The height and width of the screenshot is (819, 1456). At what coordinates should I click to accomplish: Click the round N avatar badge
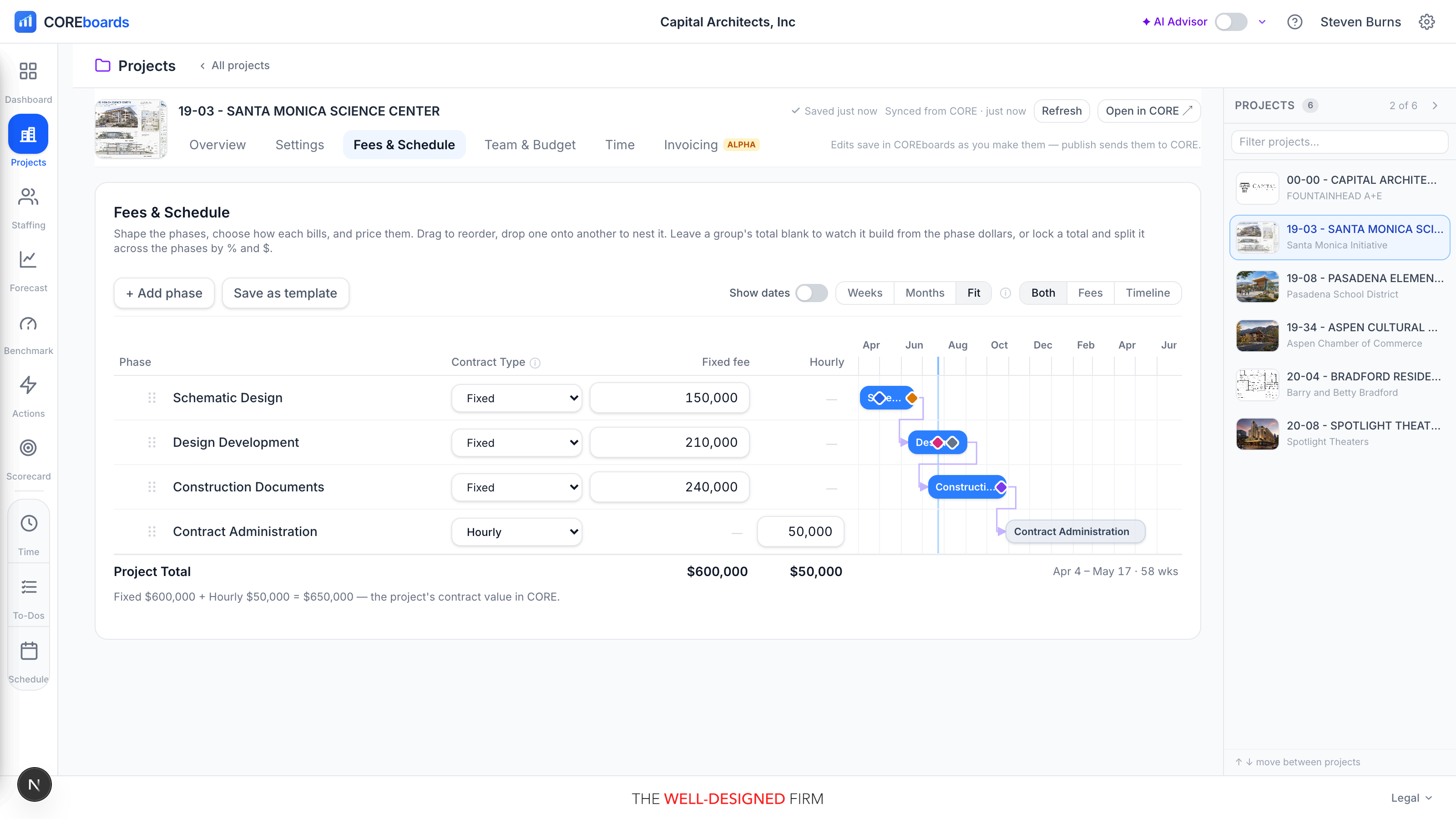pos(35,784)
